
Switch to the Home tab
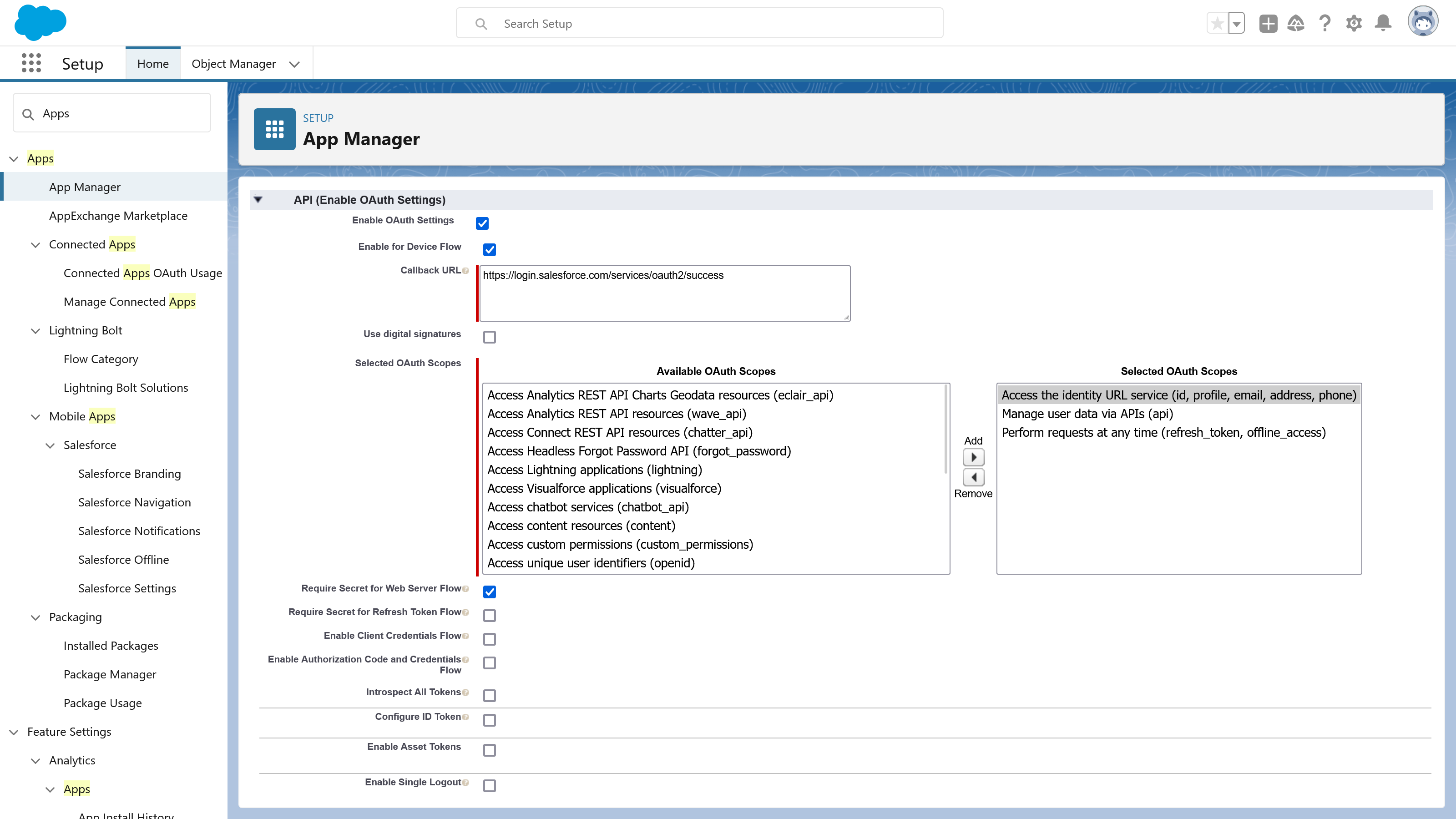pos(152,63)
